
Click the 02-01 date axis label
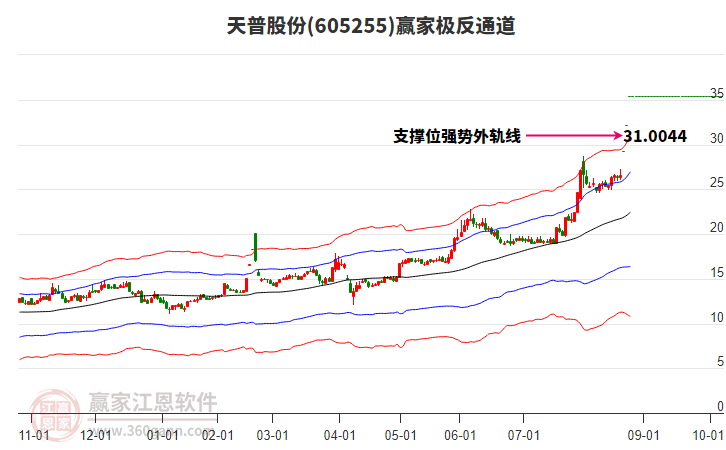click(218, 435)
